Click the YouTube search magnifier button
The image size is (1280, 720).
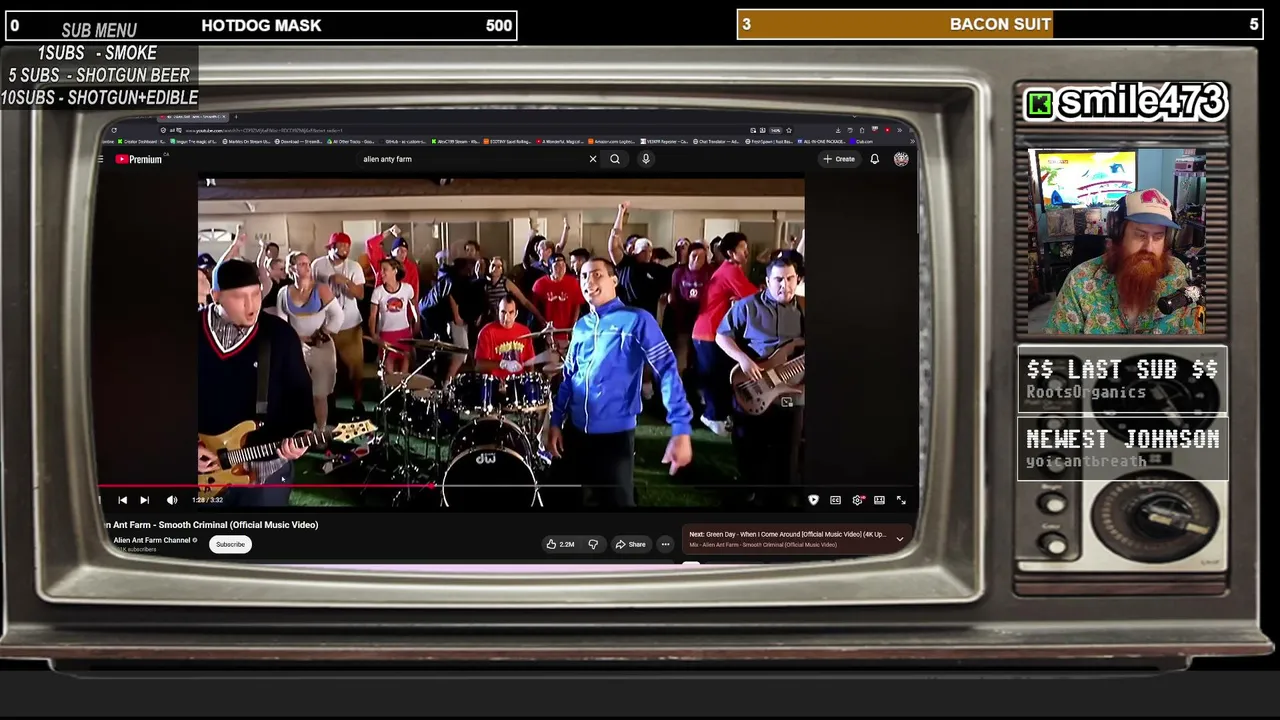pyautogui.click(x=615, y=159)
